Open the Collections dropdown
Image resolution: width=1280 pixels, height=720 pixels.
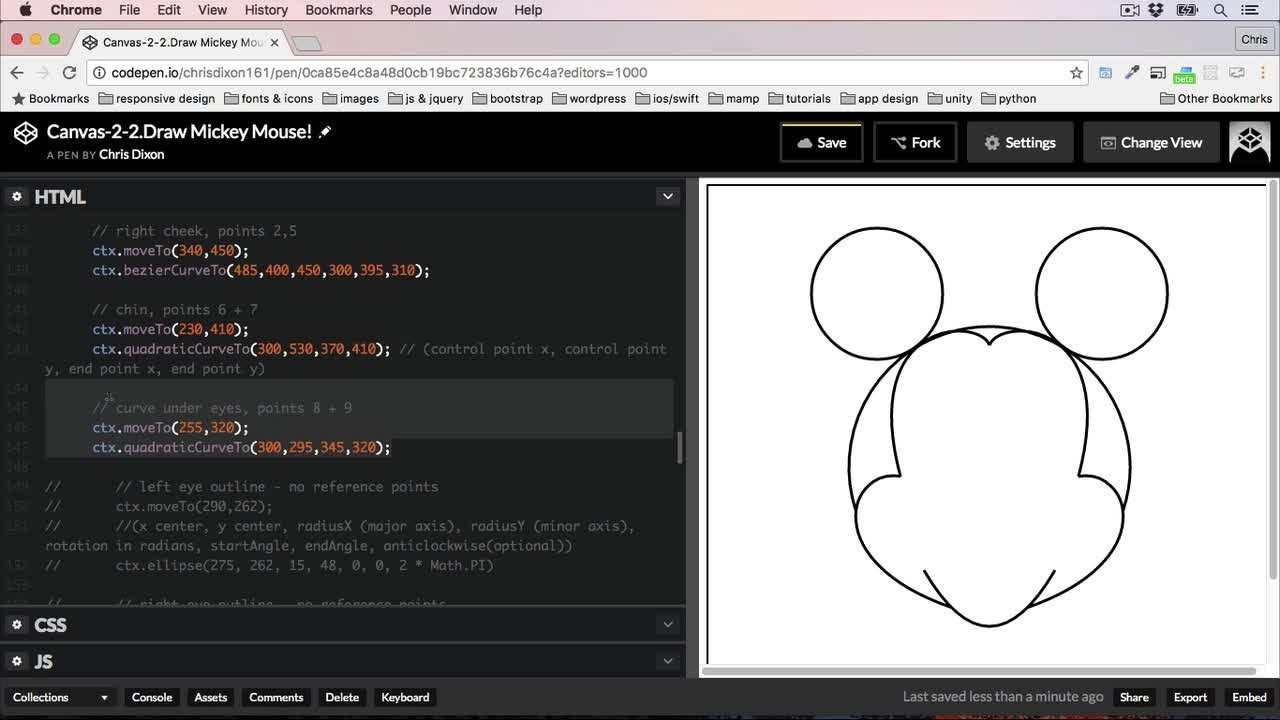pyautogui.click(x=60, y=697)
